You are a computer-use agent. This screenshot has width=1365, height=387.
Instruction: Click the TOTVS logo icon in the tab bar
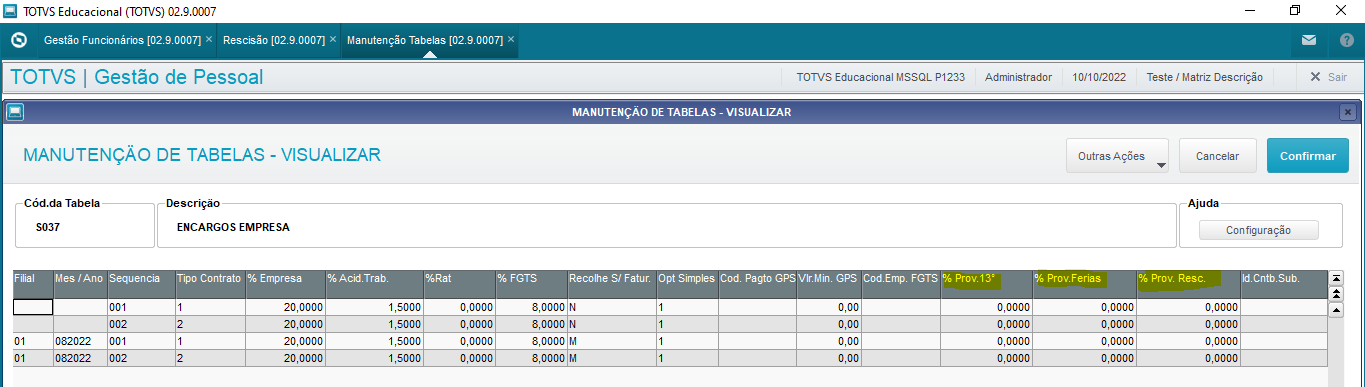18,41
